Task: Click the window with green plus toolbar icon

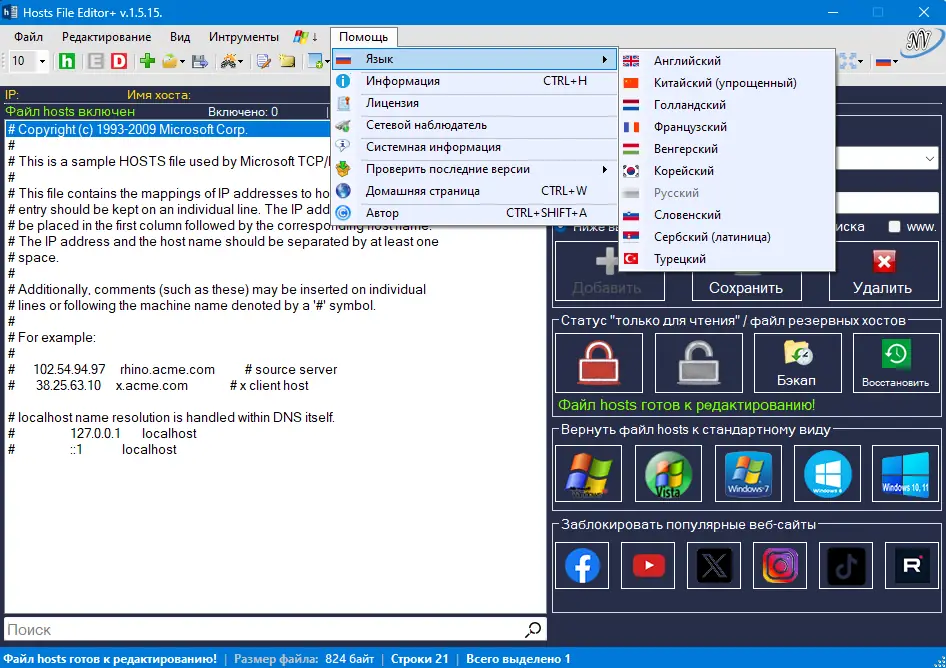Action: tap(315, 61)
